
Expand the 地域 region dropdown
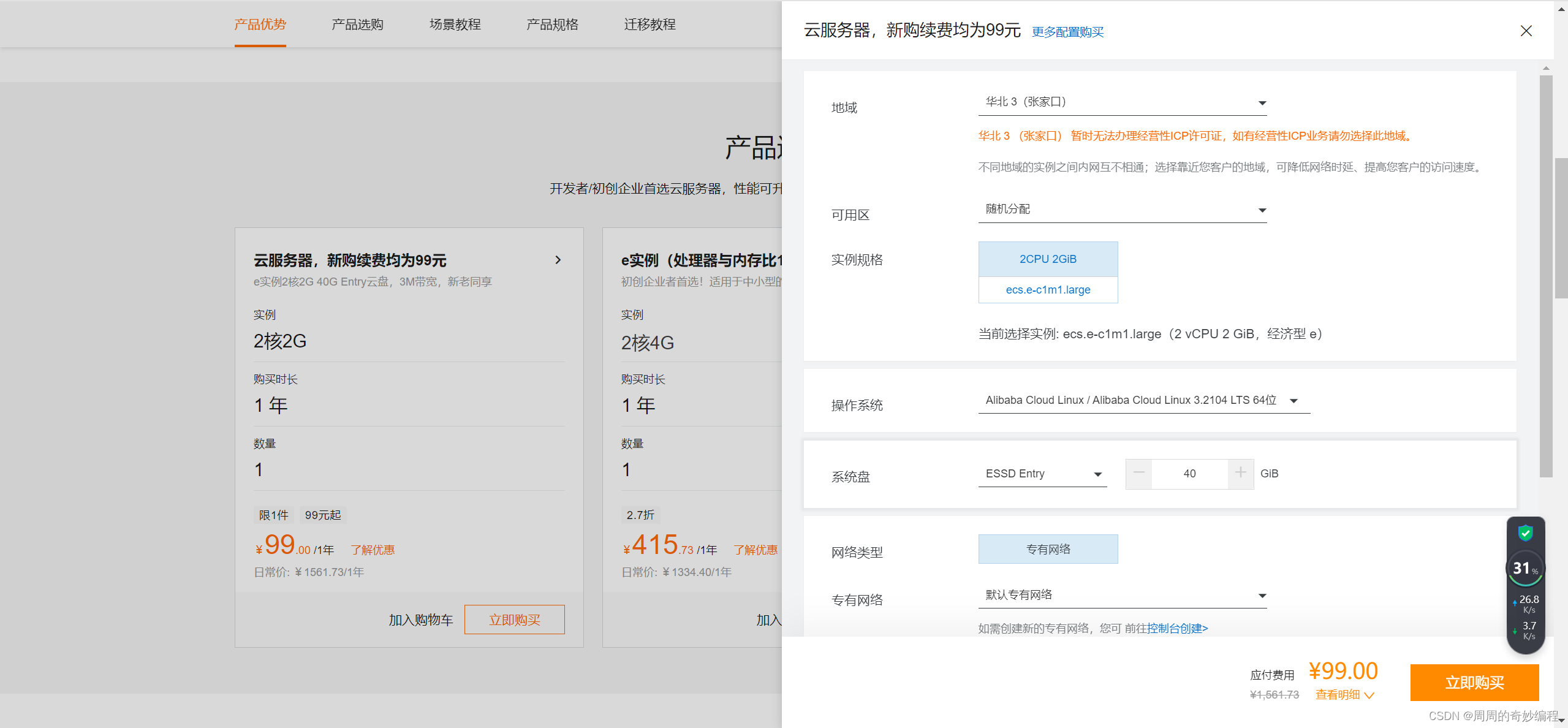tap(1122, 102)
